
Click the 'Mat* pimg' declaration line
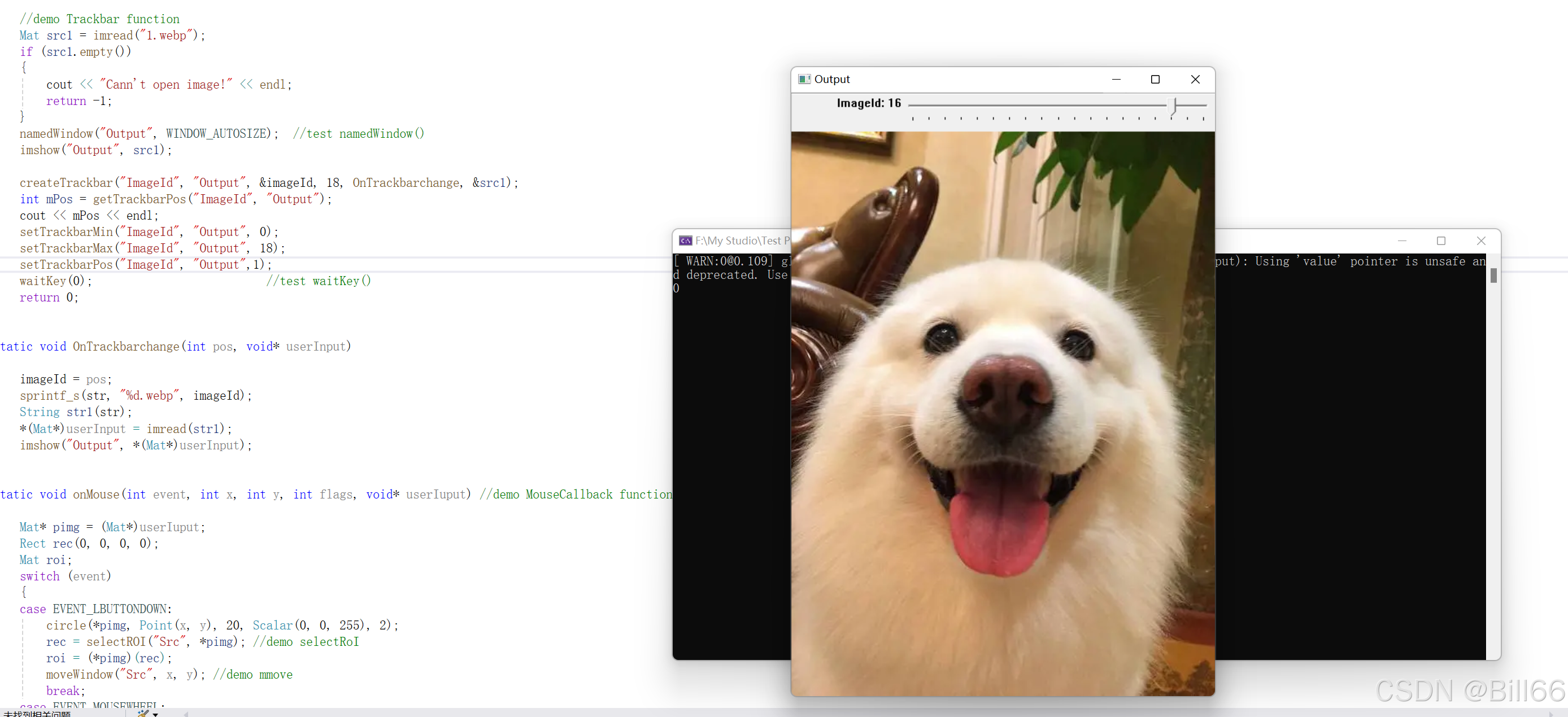click(x=112, y=527)
